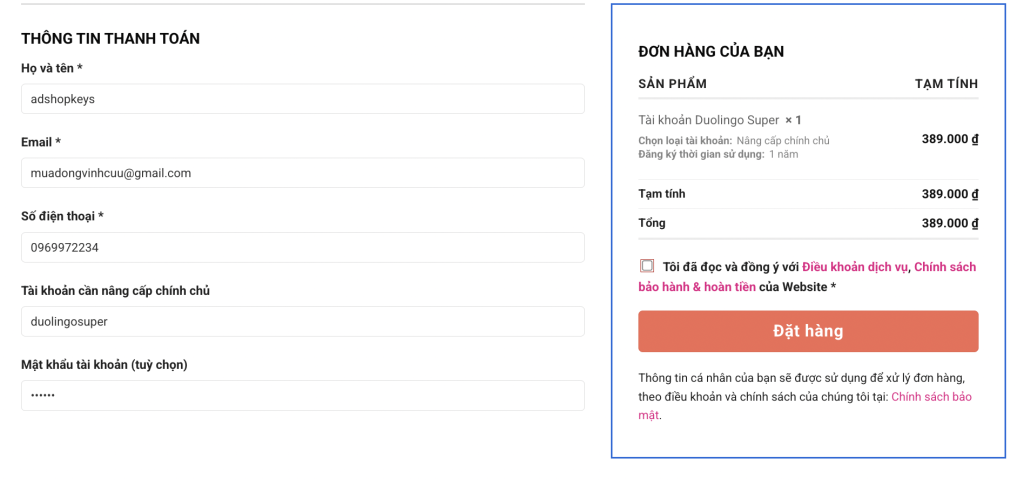Click the ĐƠN HÀNG CỦA BẠN heading
Image resolution: width=1024 pixels, height=485 pixels.
point(710,52)
